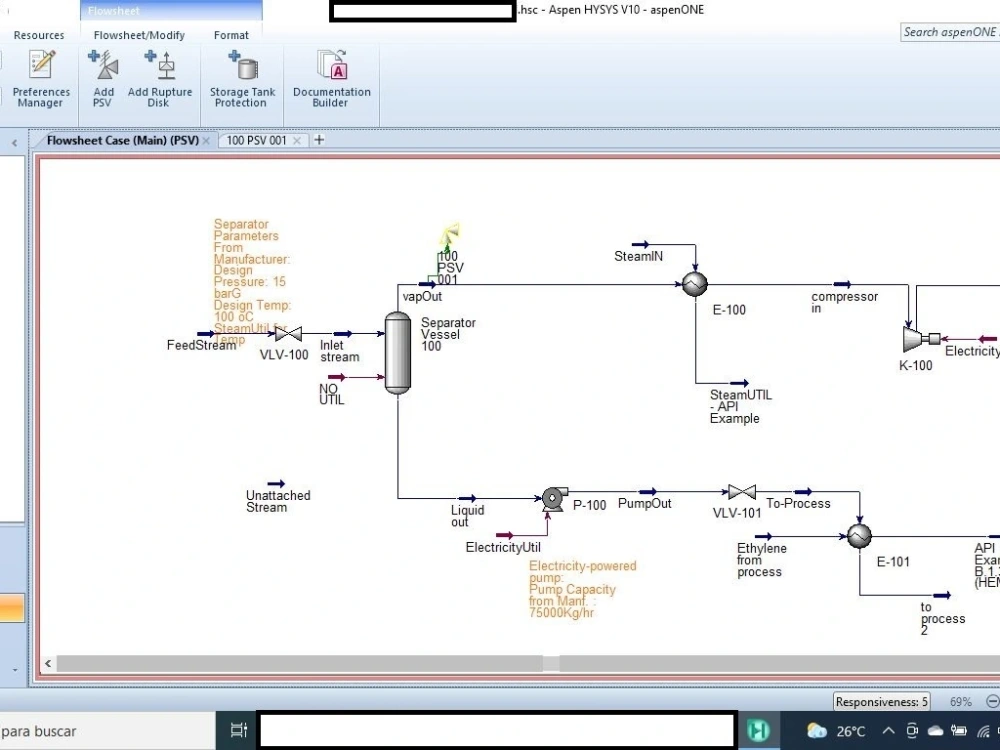Click the E-100 cooler on the flowsheet
This screenshot has height=750, width=1000.
click(694, 285)
